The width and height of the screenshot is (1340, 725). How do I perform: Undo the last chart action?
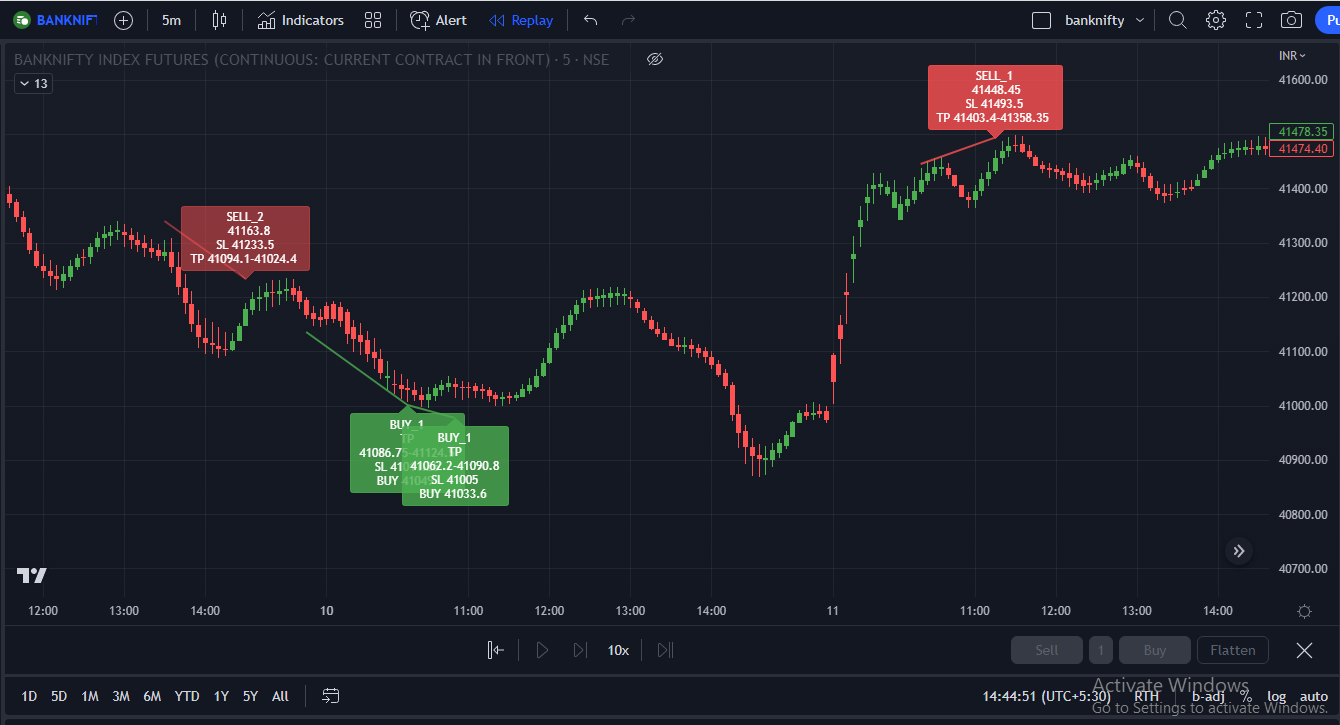591,20
